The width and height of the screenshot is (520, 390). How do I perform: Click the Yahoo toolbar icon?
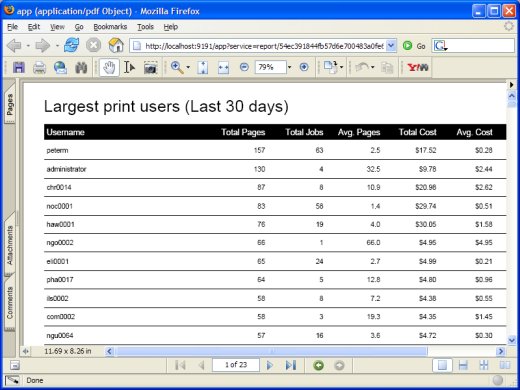(x=418, y=68)
